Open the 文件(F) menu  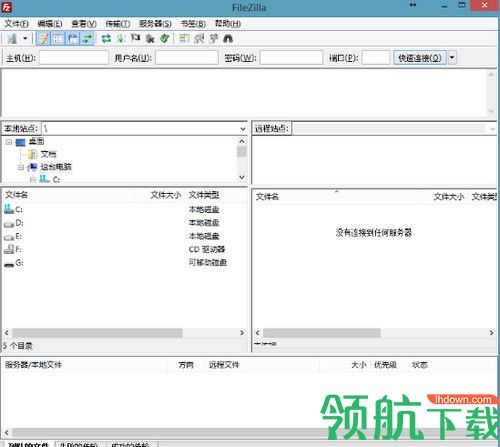(x=17, y=24)
